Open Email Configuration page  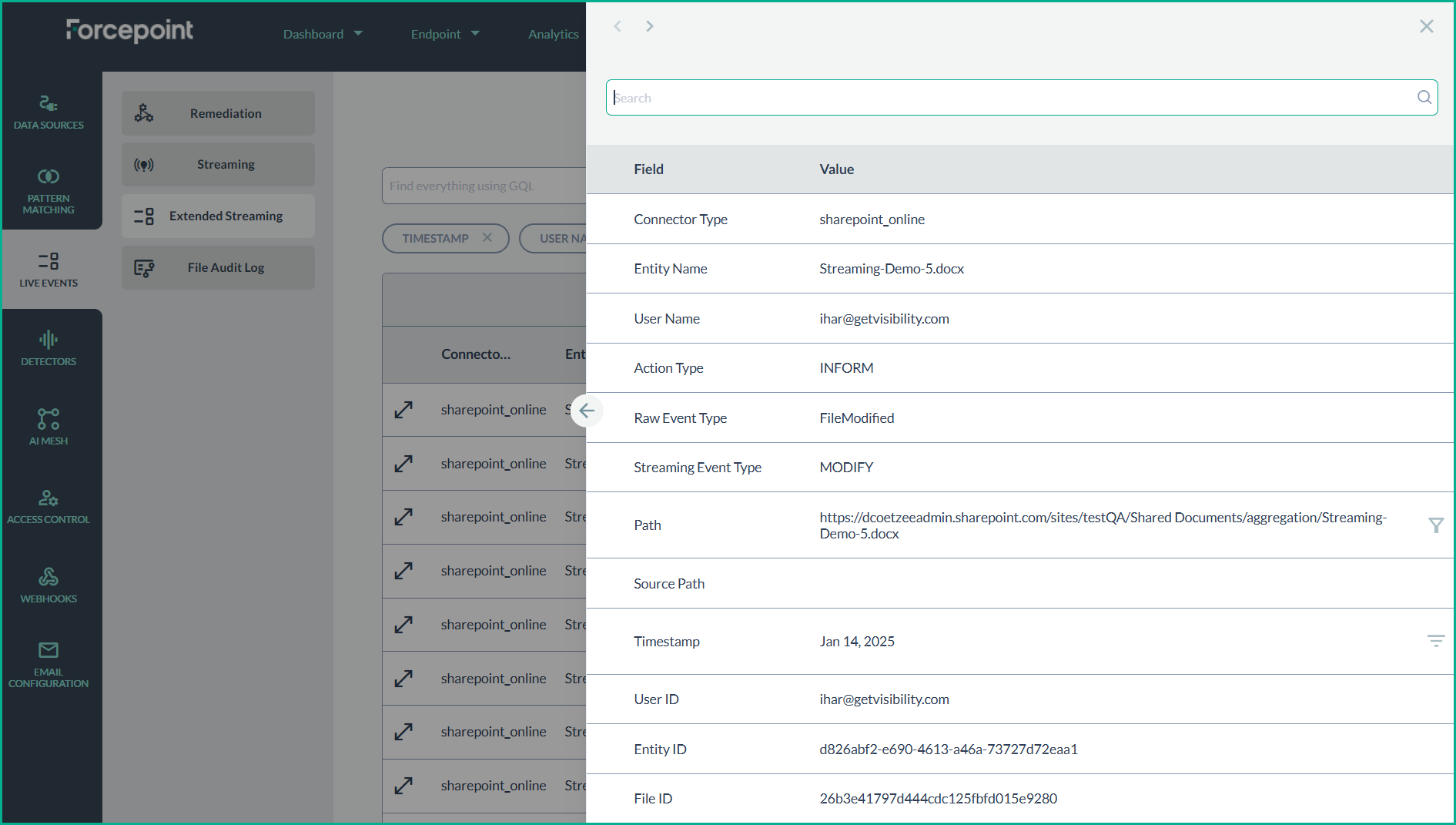tap(49, 664)
